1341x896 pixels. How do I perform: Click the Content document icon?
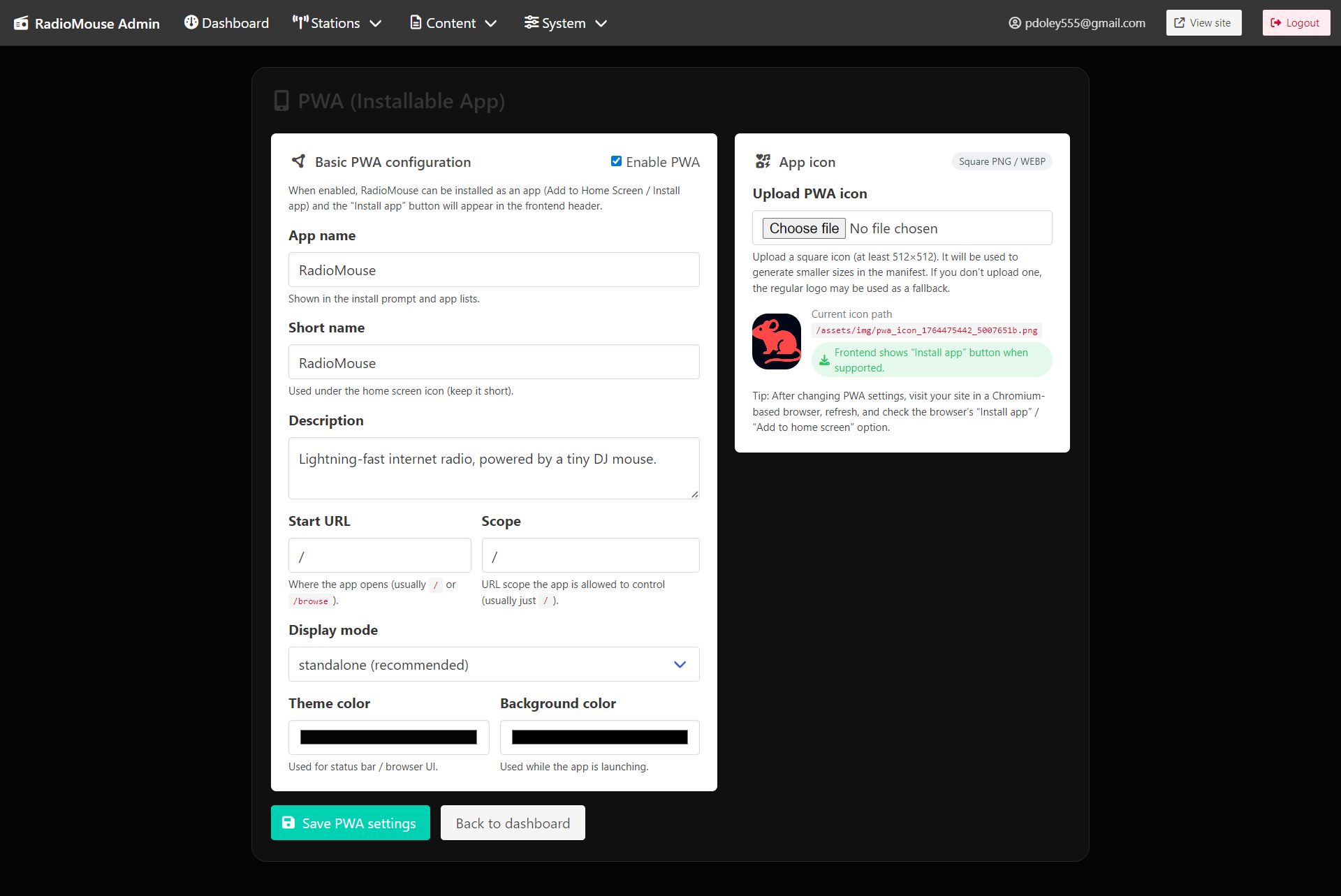point(416,22)
